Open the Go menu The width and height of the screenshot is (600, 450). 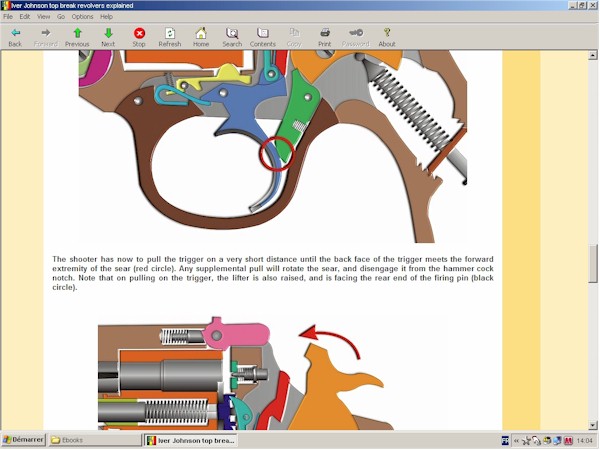pos(61,16)
